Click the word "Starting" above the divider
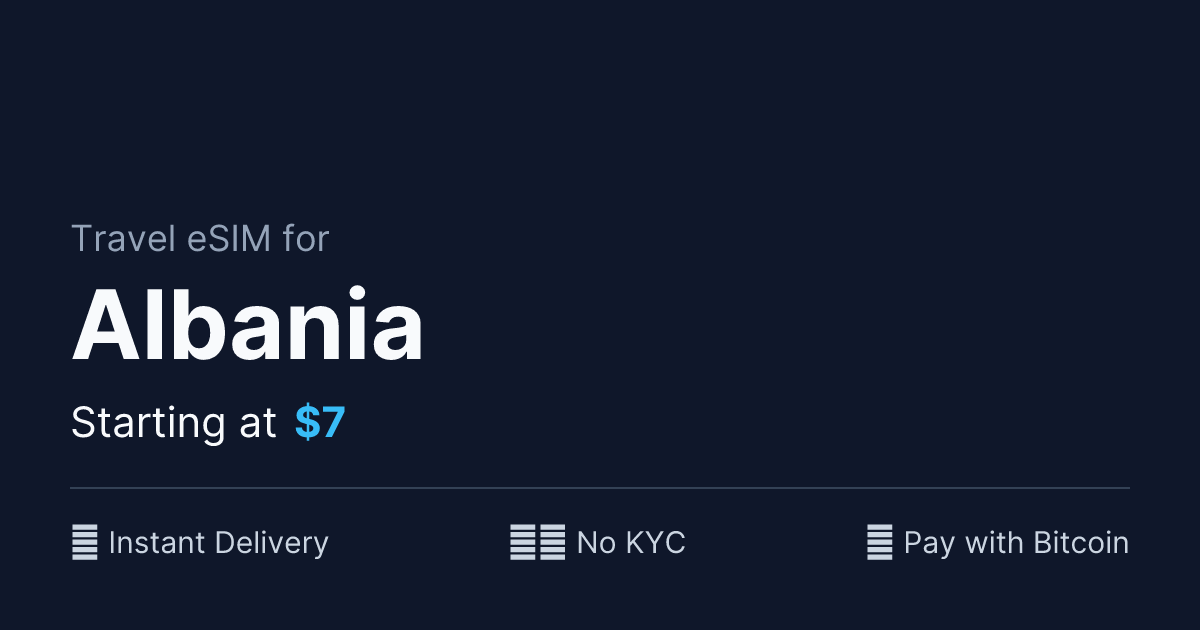 148,423
